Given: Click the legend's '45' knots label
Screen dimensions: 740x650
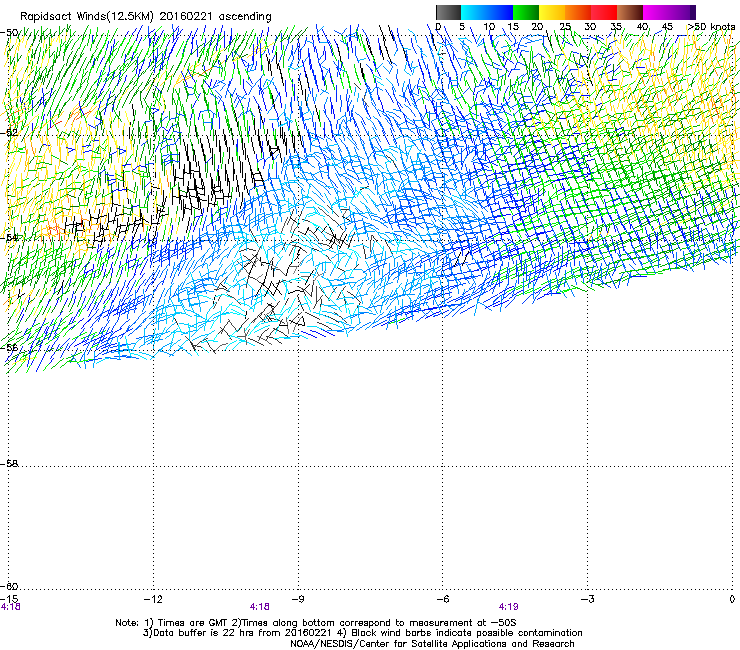Looking at the screenshot, I should pyautogui.click(x=667, y=27).
